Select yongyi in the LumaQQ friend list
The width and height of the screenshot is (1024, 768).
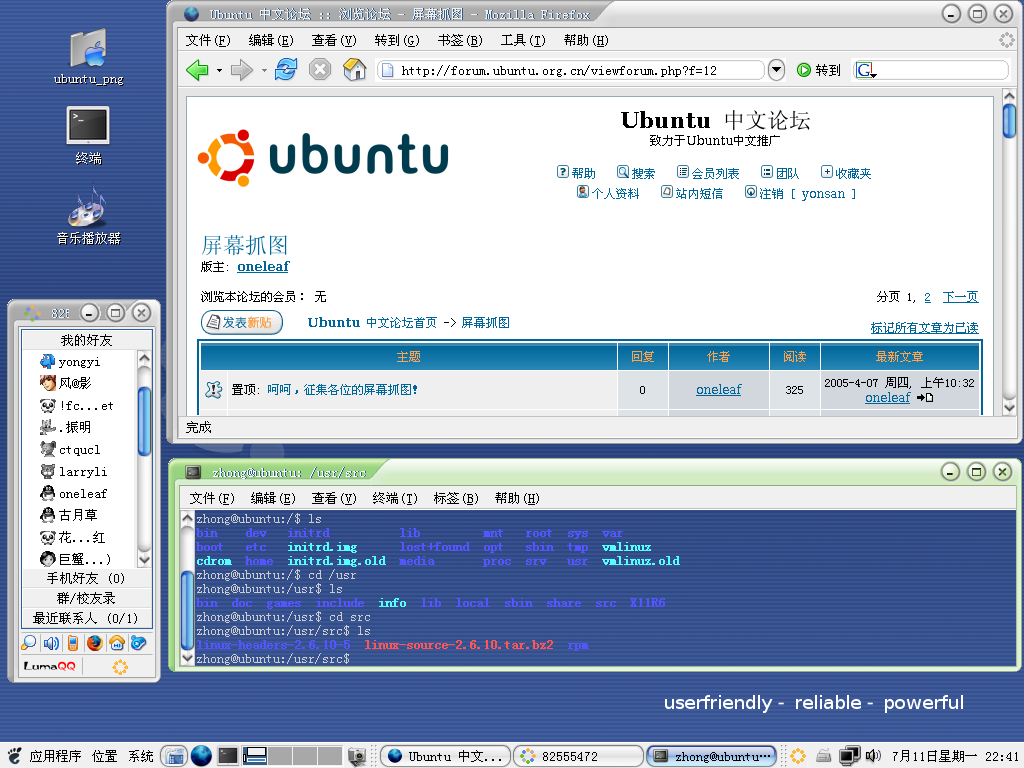click(79, 362)
